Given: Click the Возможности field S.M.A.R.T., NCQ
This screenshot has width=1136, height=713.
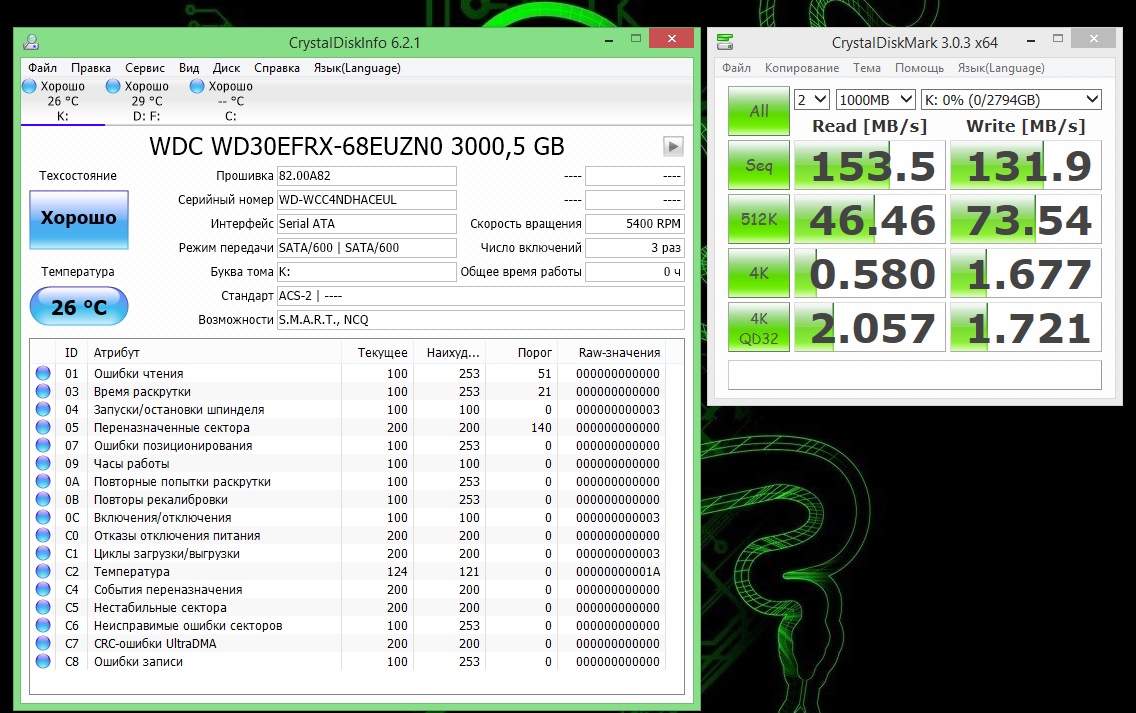Looking at the screenshot, I should click(481, 320).
